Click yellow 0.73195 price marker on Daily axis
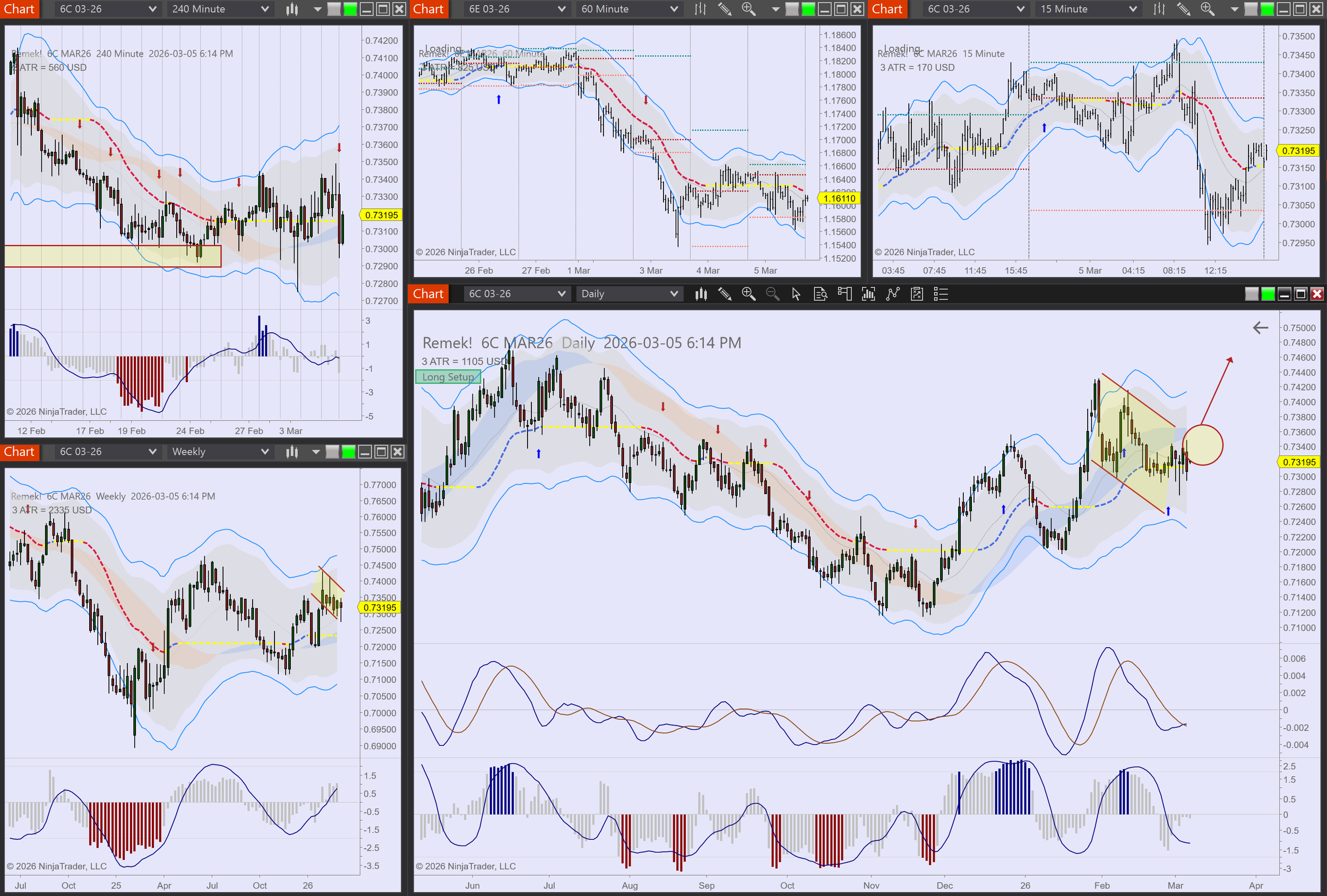 tap(1299, 462)
